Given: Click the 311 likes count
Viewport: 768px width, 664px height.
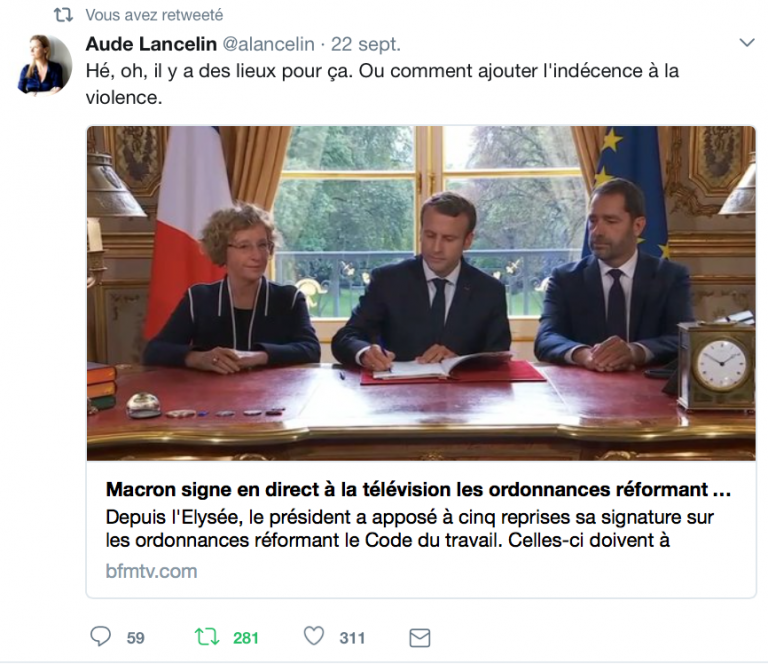Looking at the screenshot, I should point(352,638).
